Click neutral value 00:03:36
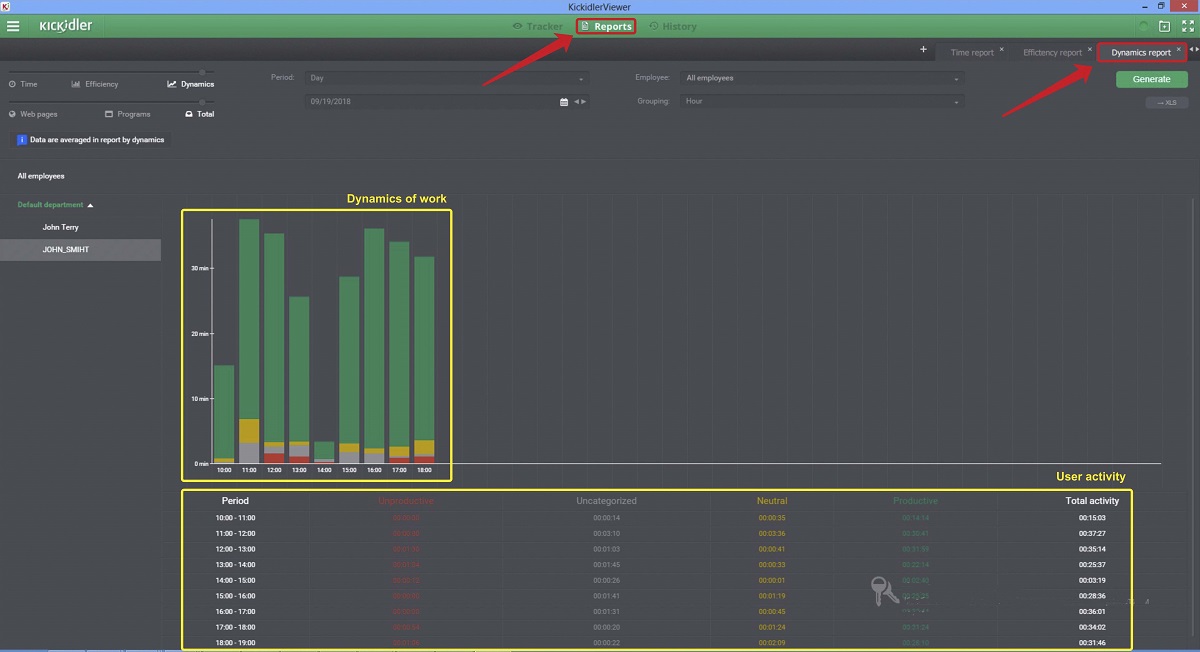Viewport: 1200px width, 652px height. pos(772,533)
